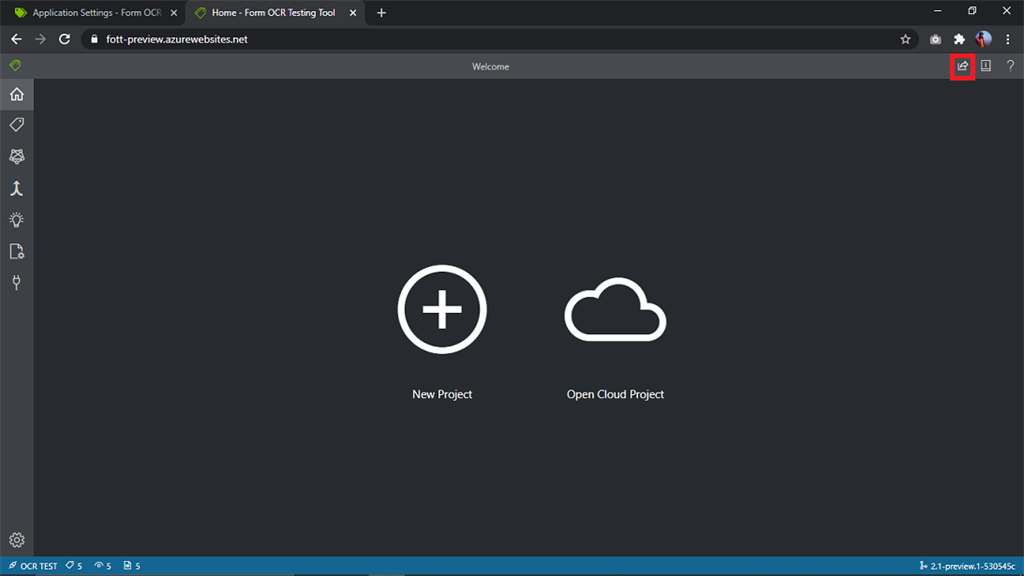
Task: Open a new browser tab
Action: [381, 13]
